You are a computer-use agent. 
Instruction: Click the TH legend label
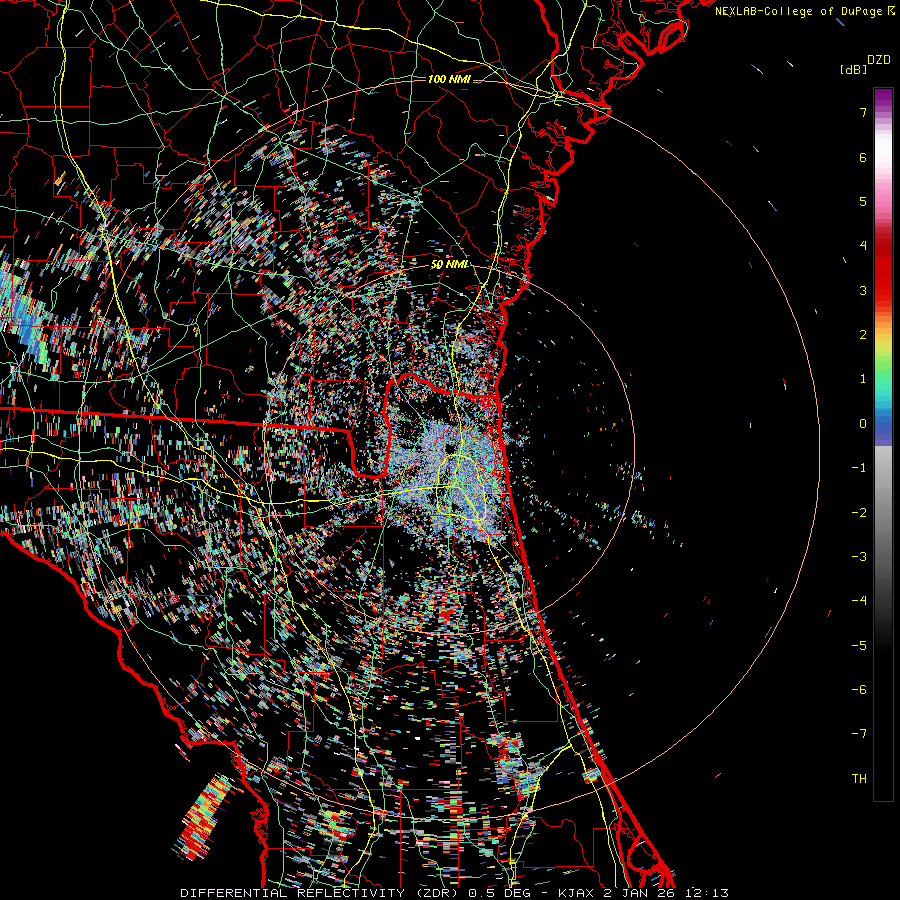tap(859, 778)
